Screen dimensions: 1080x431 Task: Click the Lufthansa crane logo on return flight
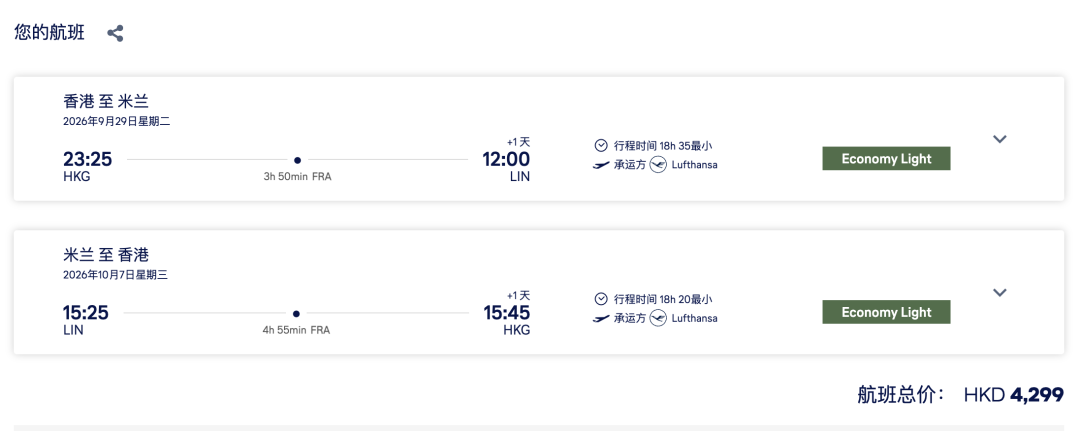click(x=658, y=318)
